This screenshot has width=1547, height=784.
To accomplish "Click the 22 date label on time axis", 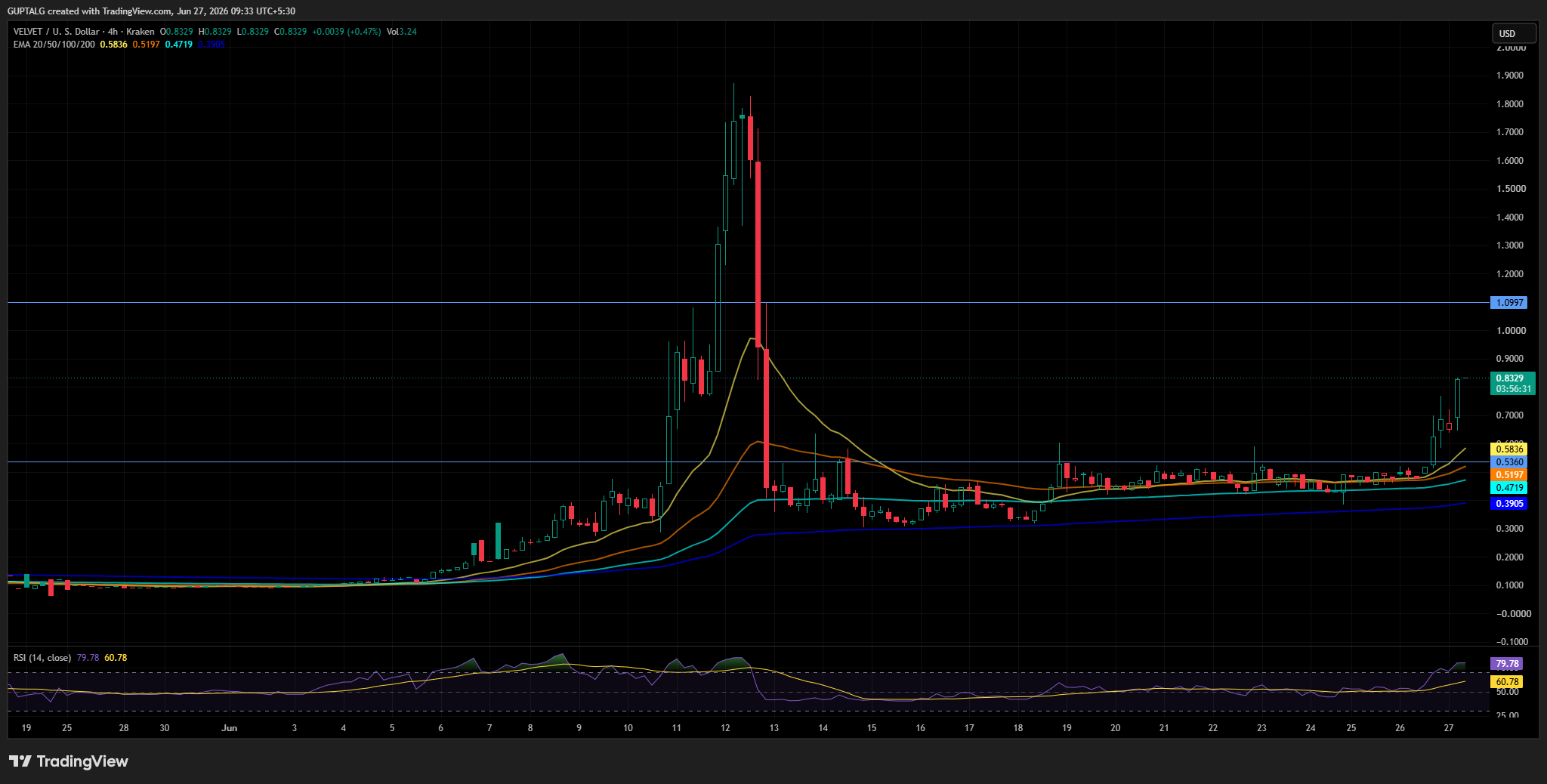I will click(x=1213, y=728).
